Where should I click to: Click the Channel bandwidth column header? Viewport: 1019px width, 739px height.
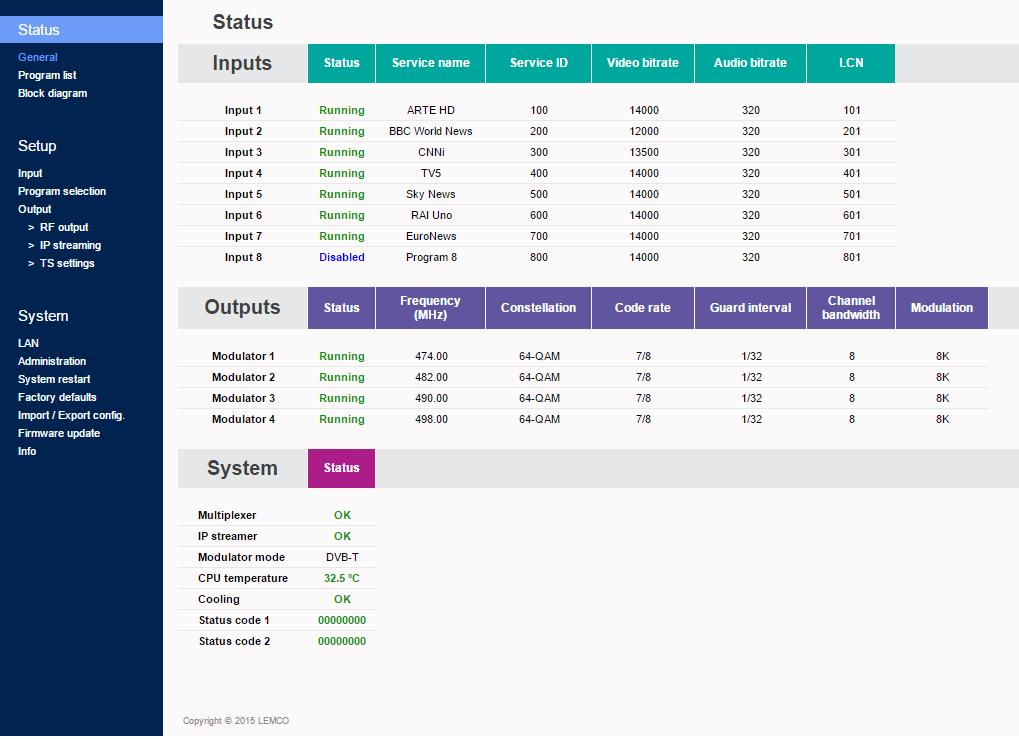[x=851, y=308]
